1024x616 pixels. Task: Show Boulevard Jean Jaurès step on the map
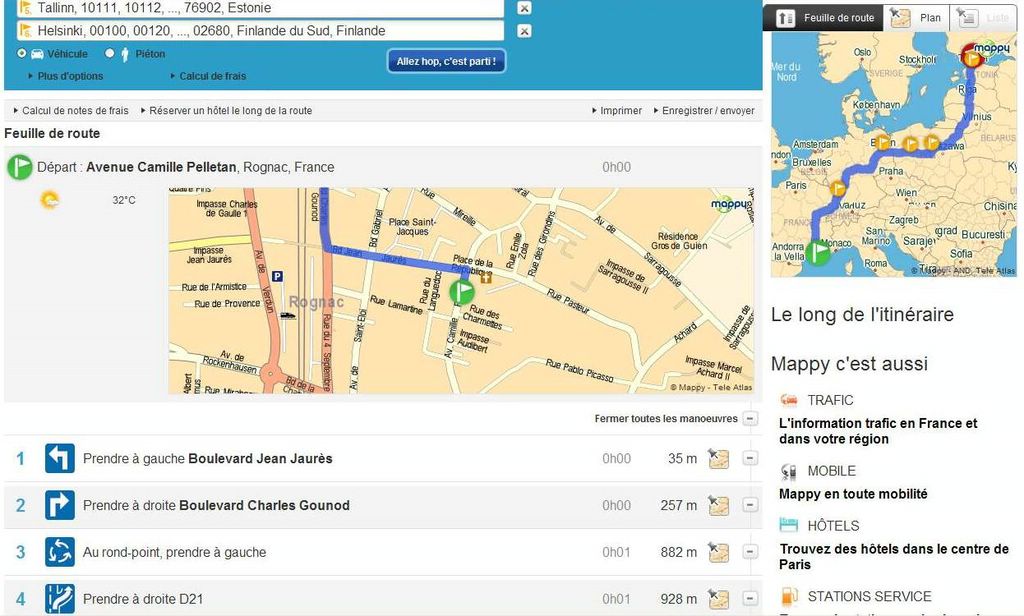pos(718,459)
